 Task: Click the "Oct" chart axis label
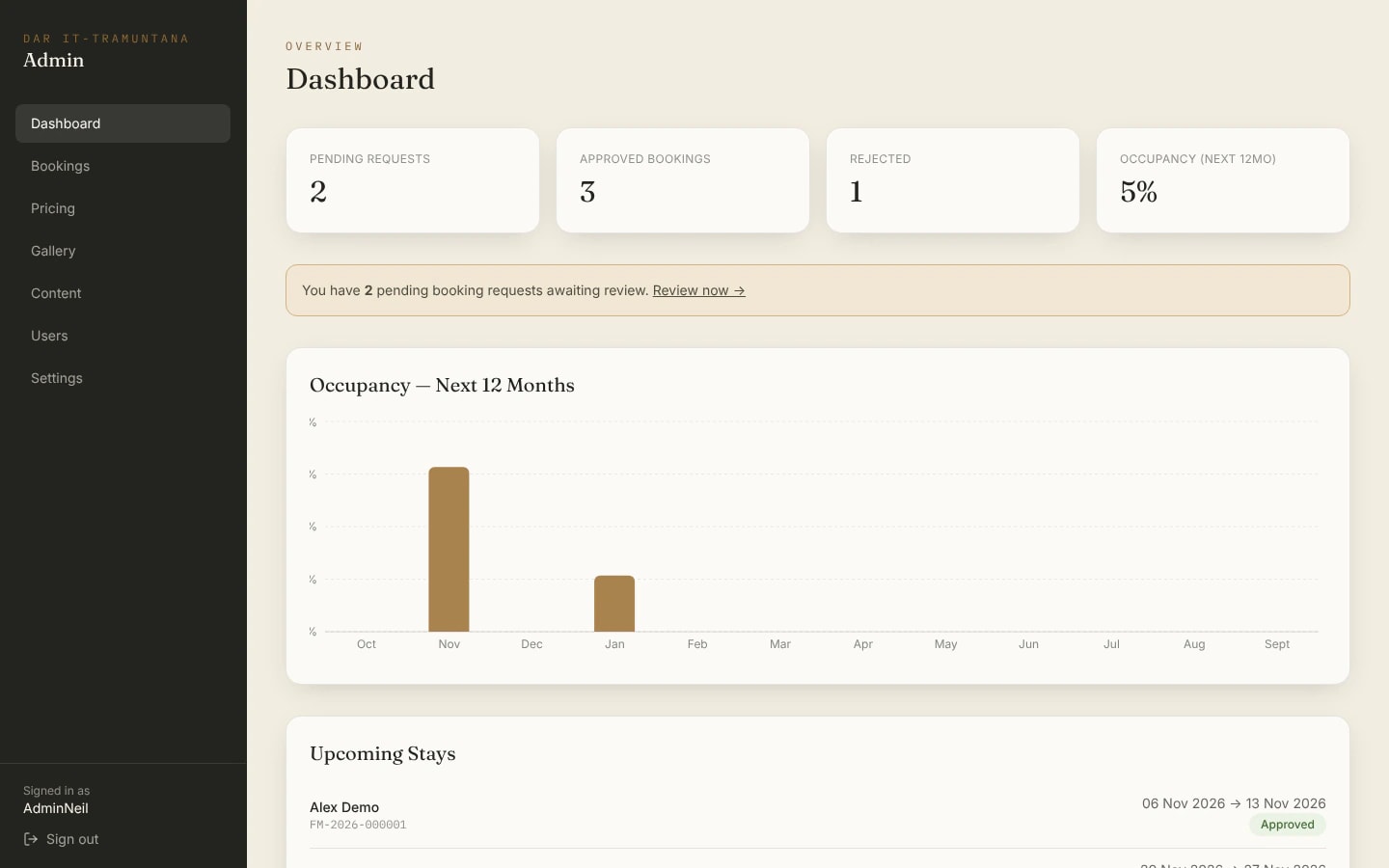(x=367, y=644)
